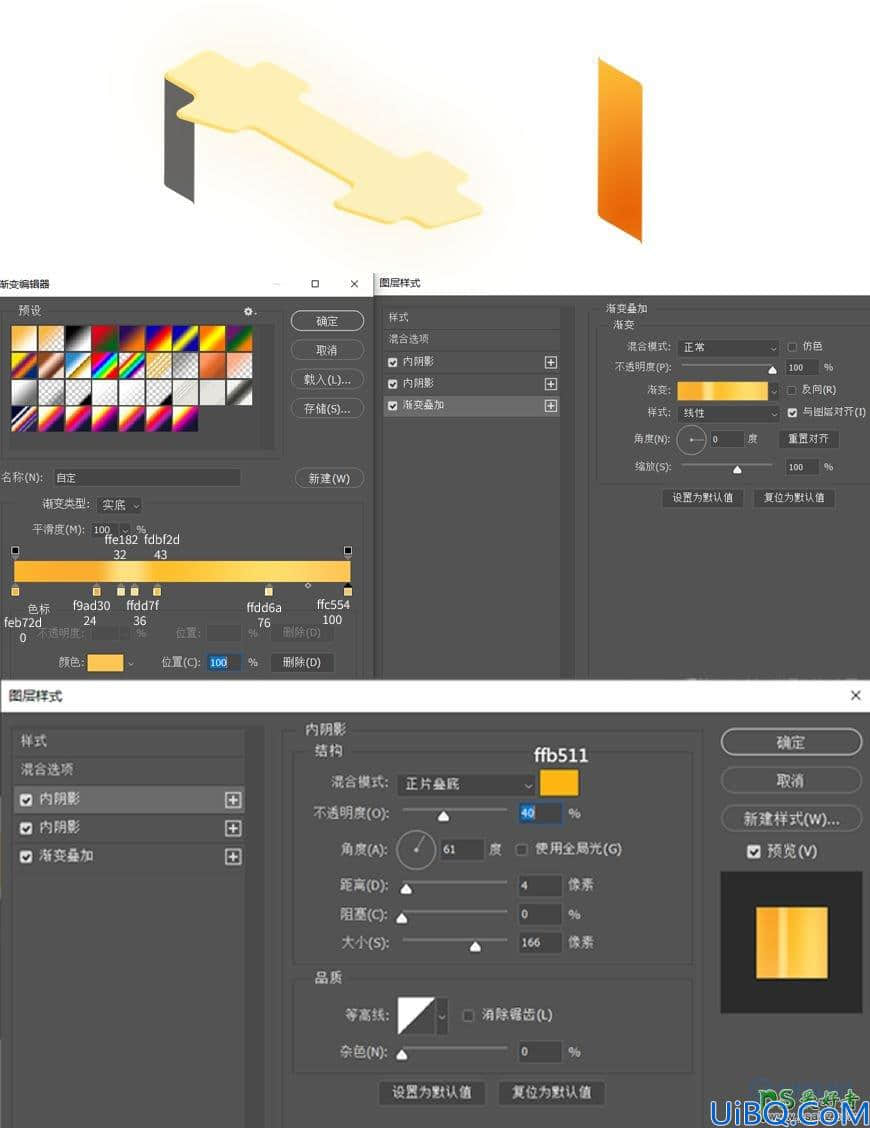Select first 内阴影 row in the 渐变叠加 dialog

[x=471, y=362]
